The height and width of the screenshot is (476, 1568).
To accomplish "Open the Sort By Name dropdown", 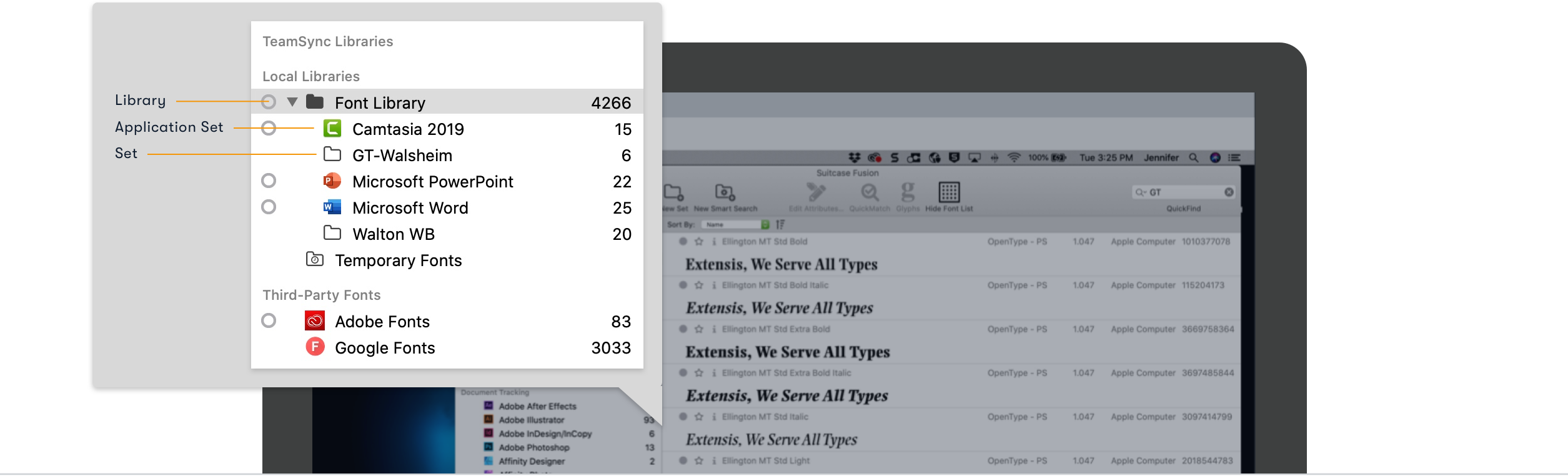I will (735, 224).
